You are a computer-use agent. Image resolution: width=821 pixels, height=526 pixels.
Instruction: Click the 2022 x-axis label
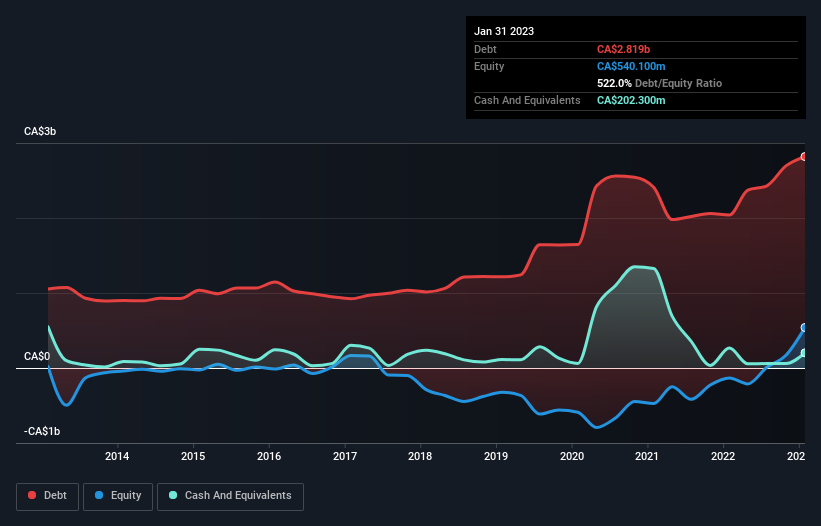[x=723, y=456]
